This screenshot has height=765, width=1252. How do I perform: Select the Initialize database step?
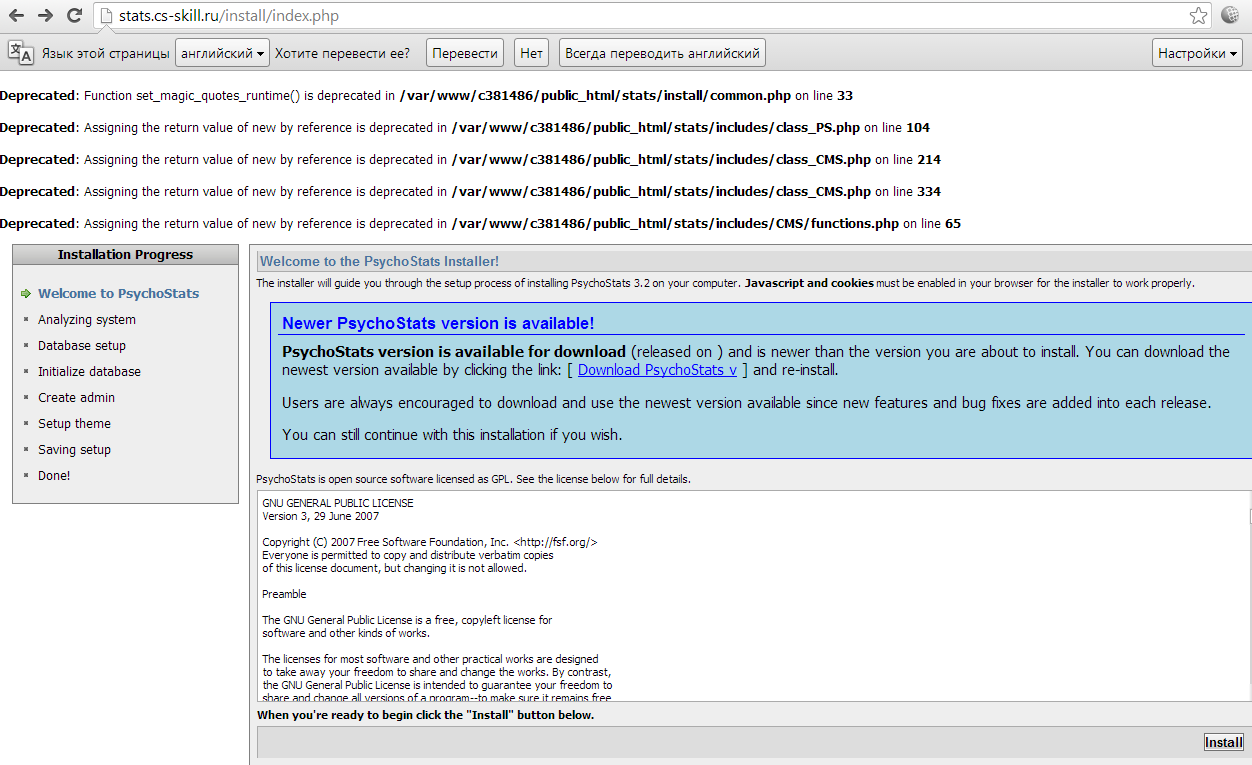89,372
